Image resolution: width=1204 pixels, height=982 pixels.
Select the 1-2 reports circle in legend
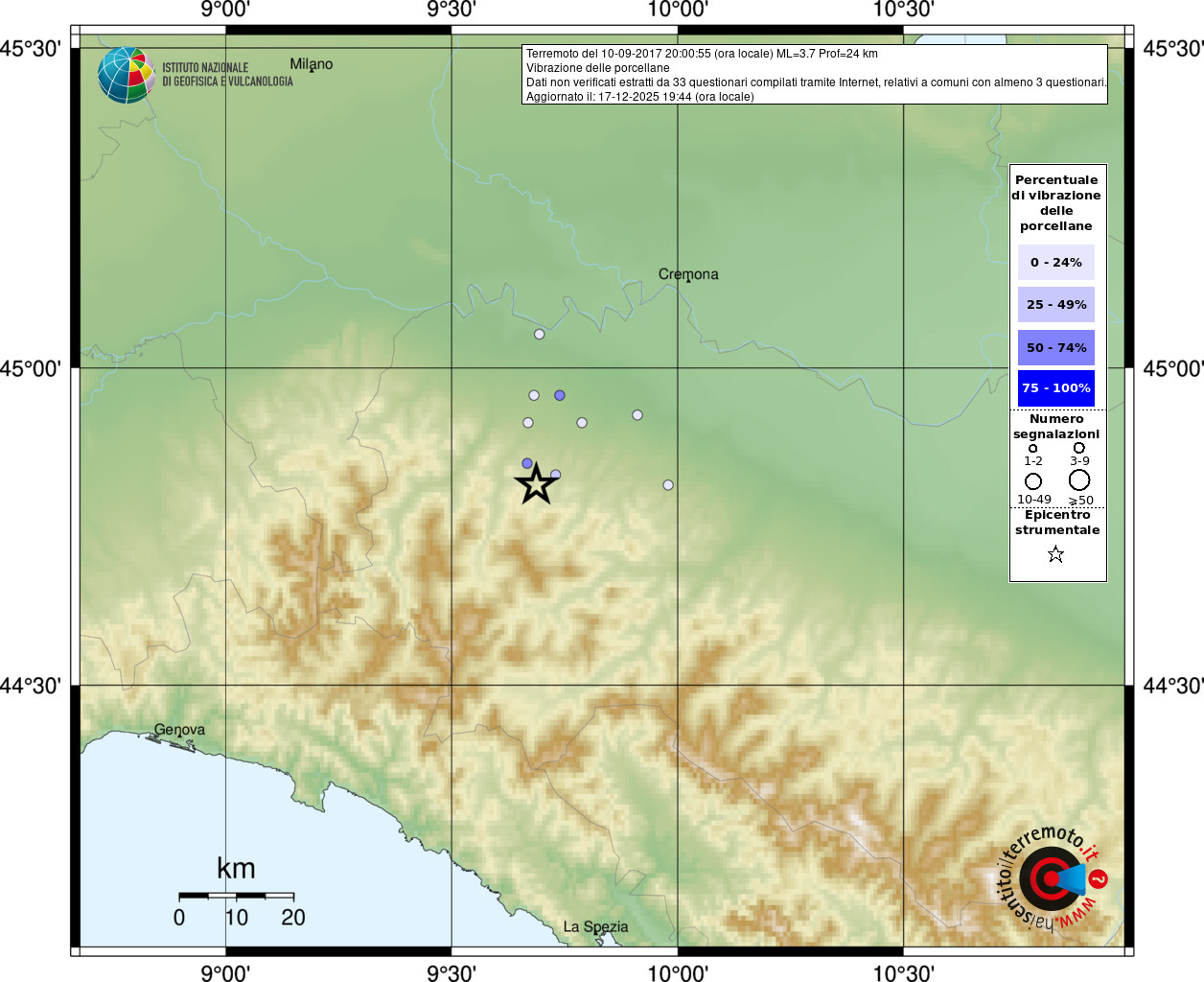pyautogui.click(x=1032, y=448)
